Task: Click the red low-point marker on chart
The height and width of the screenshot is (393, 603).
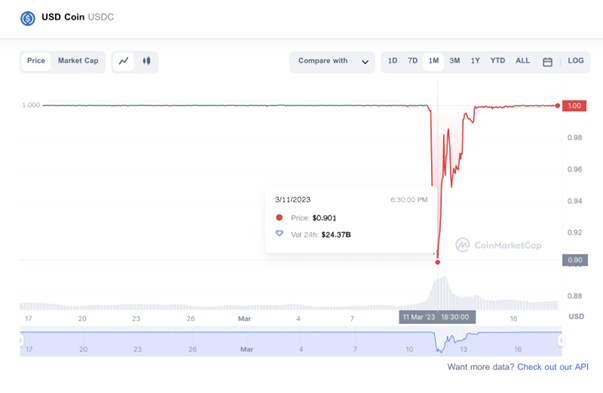Action: tap(438, 262)
